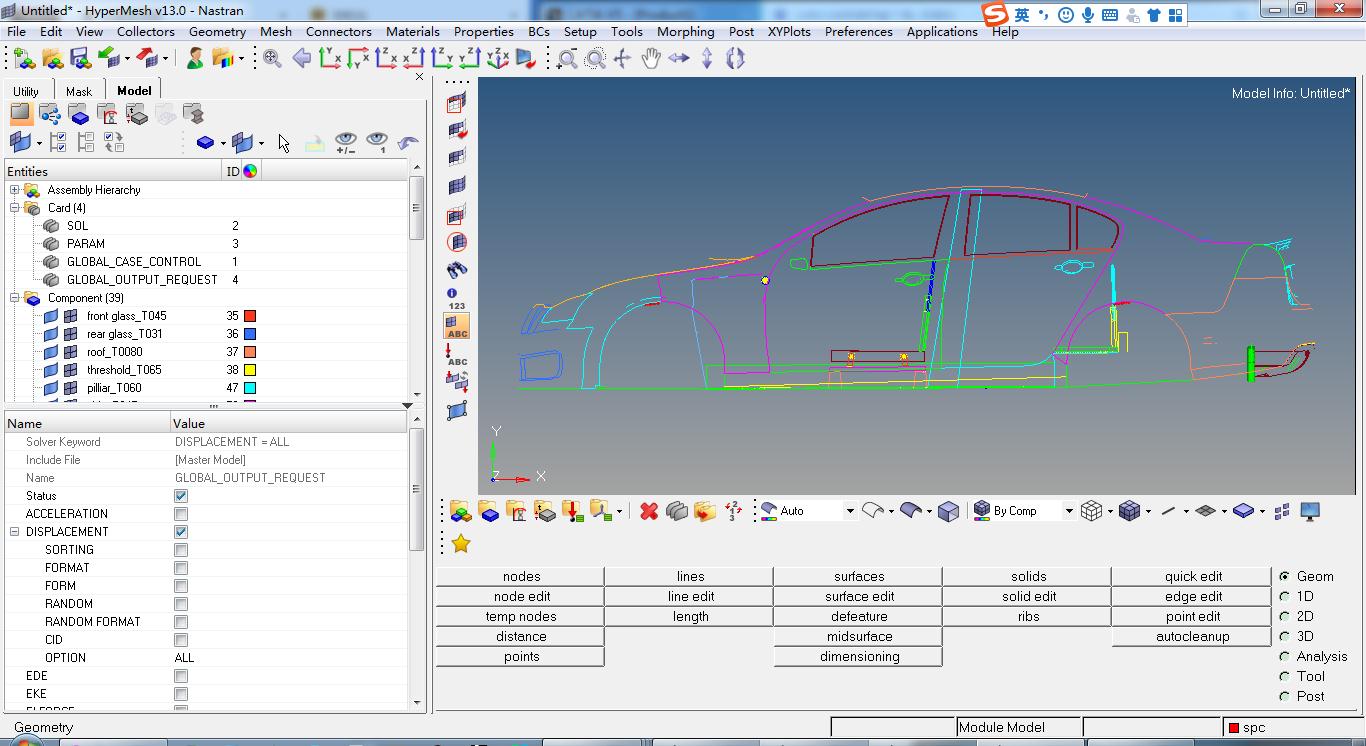This screenshot has height=746, width=1366.
Task: Open the Geometry menu
Action: [x=217, y=31]
